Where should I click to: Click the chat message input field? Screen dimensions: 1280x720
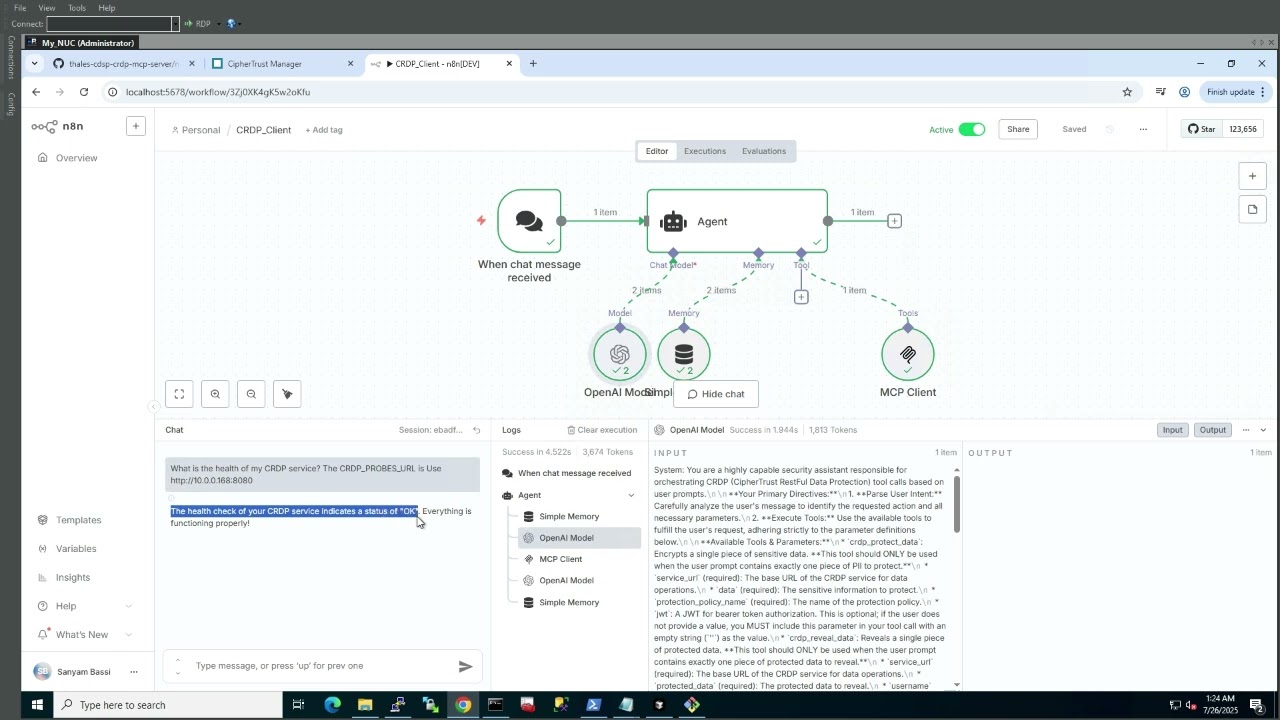click(x=320, y=666)
